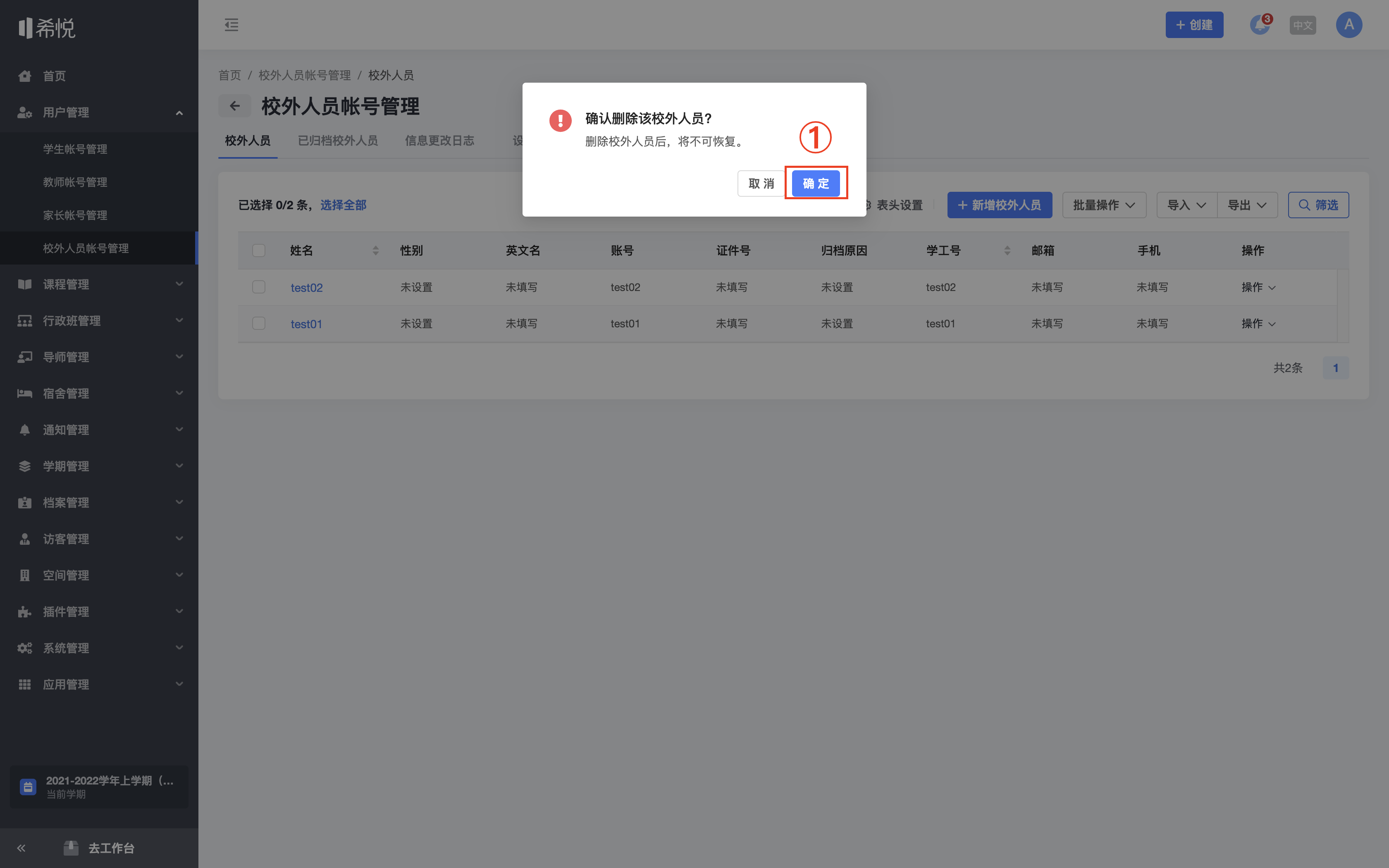Select the checkbox for row test01
This screenshot has width=1389, height=868.
click(259, 323)
